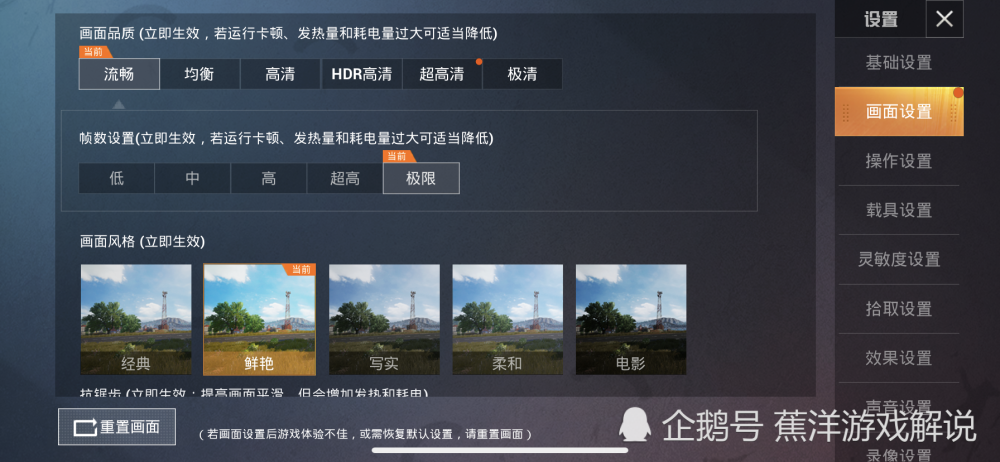Select 均衡 graphics quality
The width and height of the screenshot is (1000, 462).
(200, 74)
